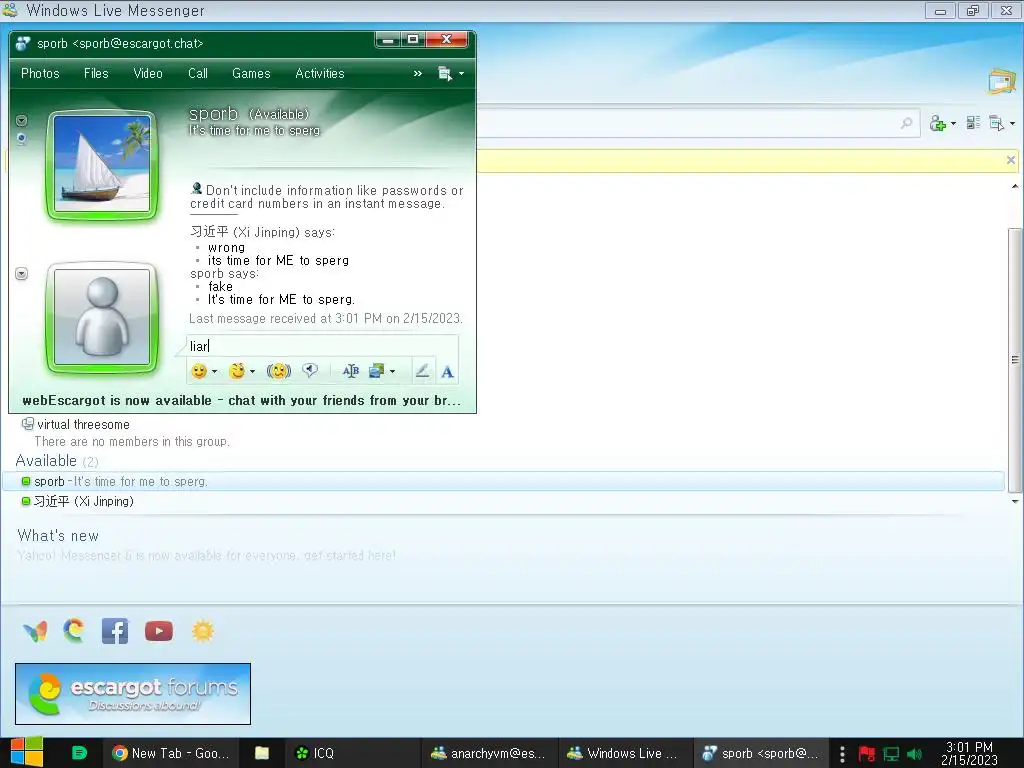Click the network monitor tray icon
This screenshot has height=768, width=1024.
(891, 754)
